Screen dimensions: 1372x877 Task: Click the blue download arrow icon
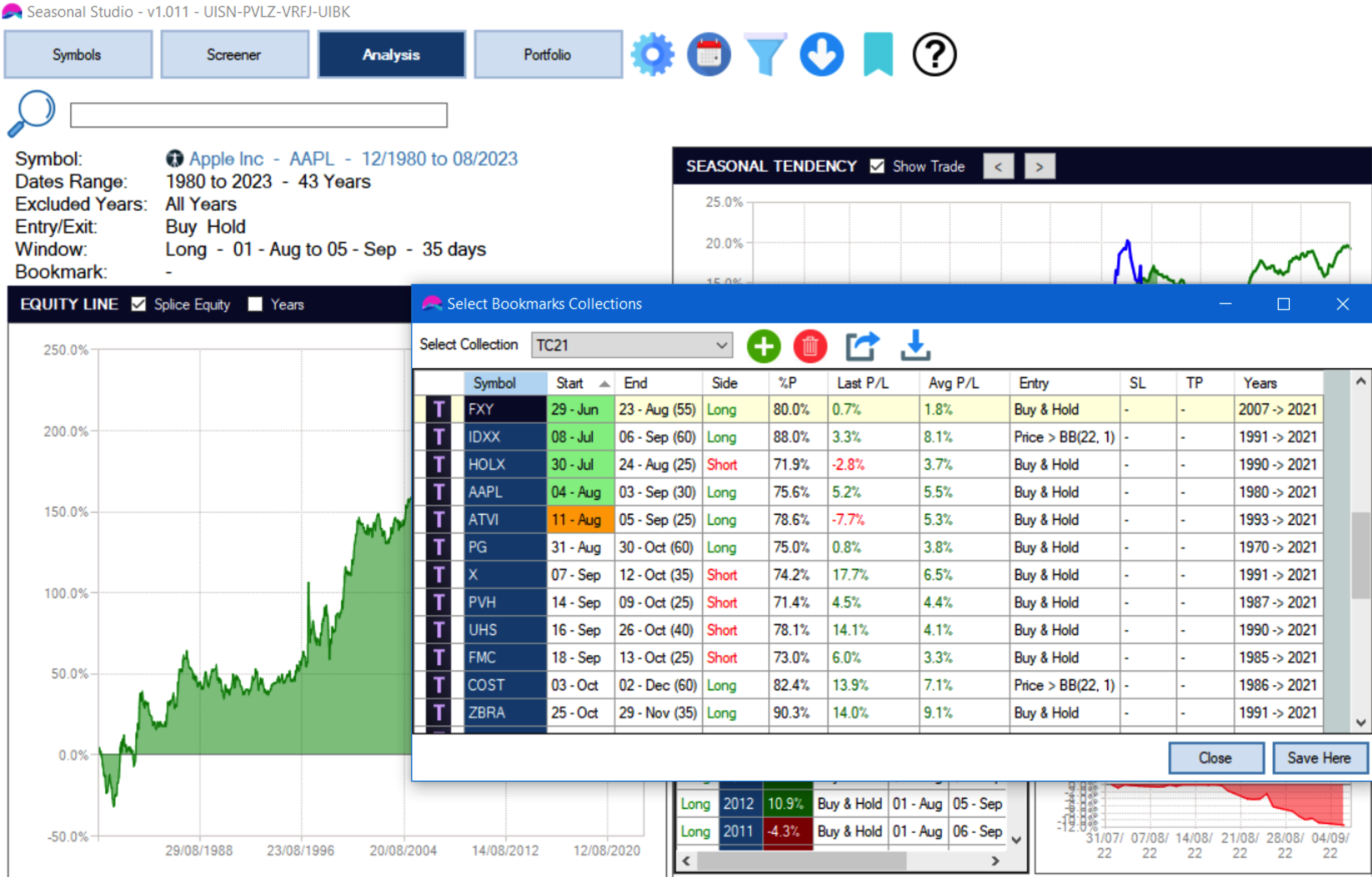point(821,55)
